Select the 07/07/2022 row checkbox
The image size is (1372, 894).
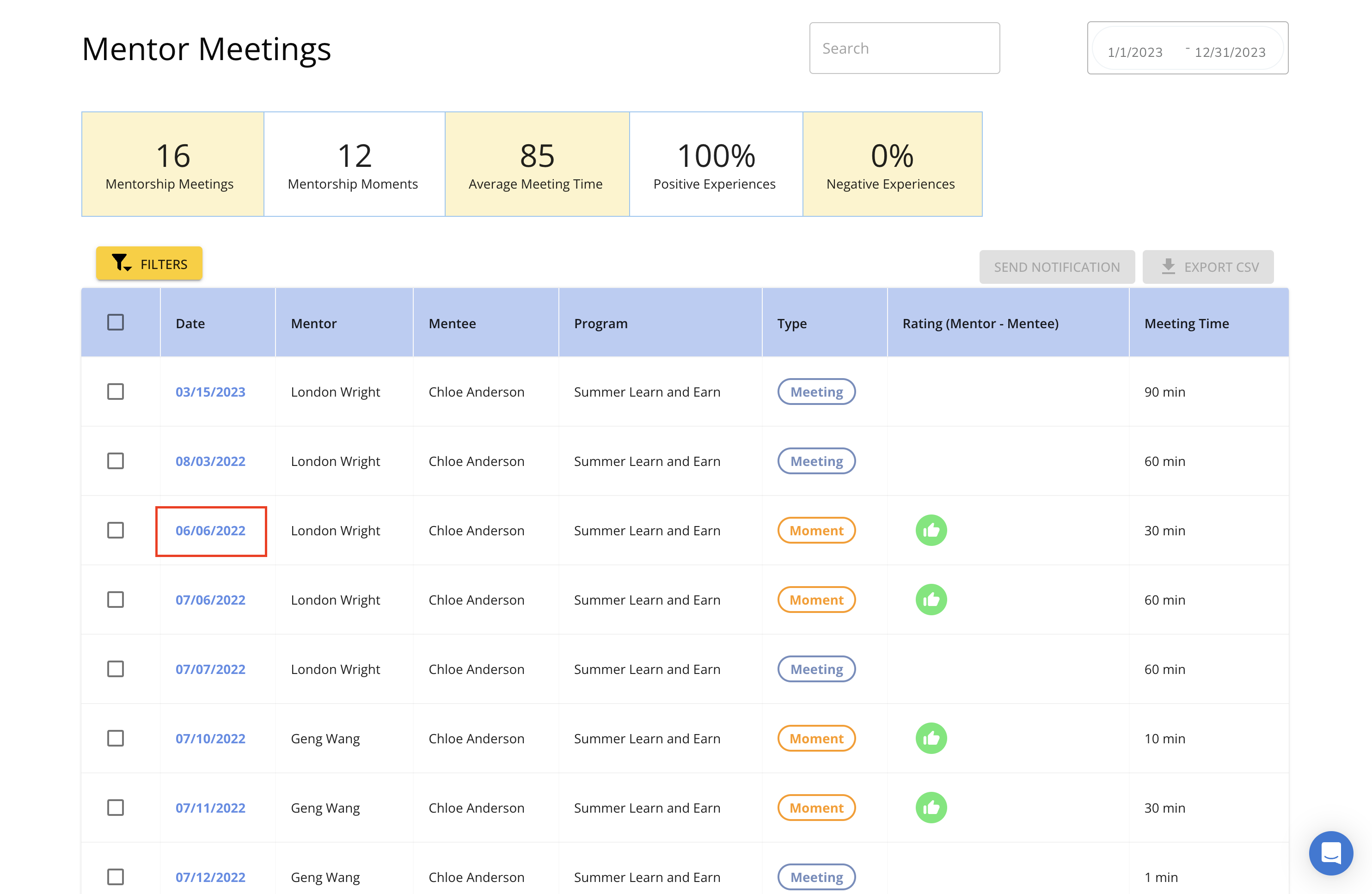(115, 668)
